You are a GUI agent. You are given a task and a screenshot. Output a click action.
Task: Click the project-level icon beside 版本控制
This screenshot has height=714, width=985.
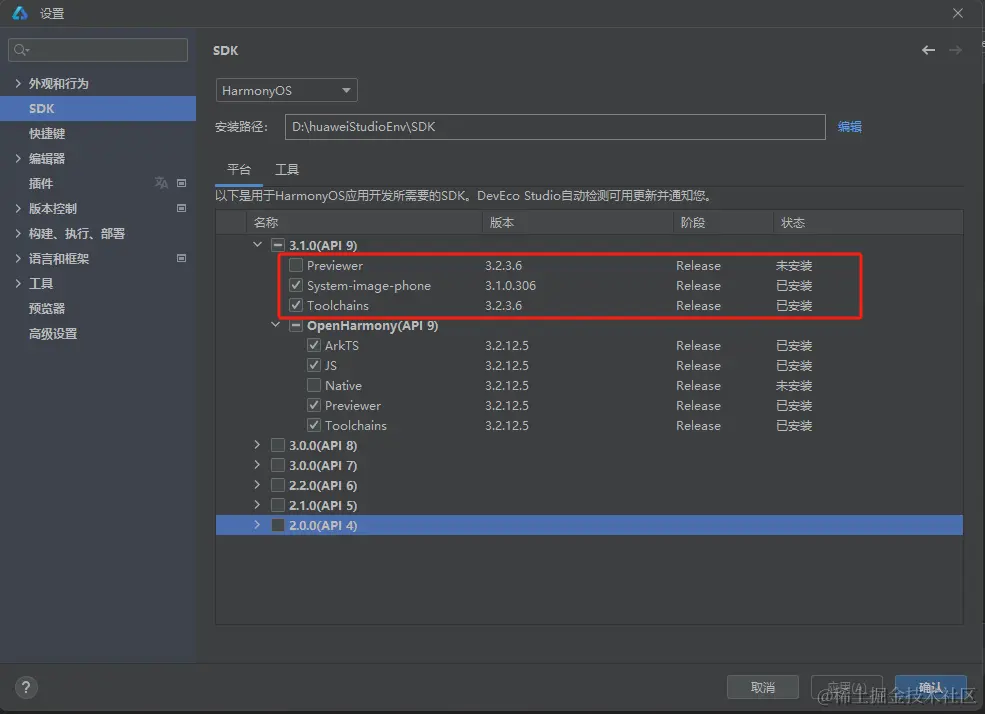click(x=182, y=208)
